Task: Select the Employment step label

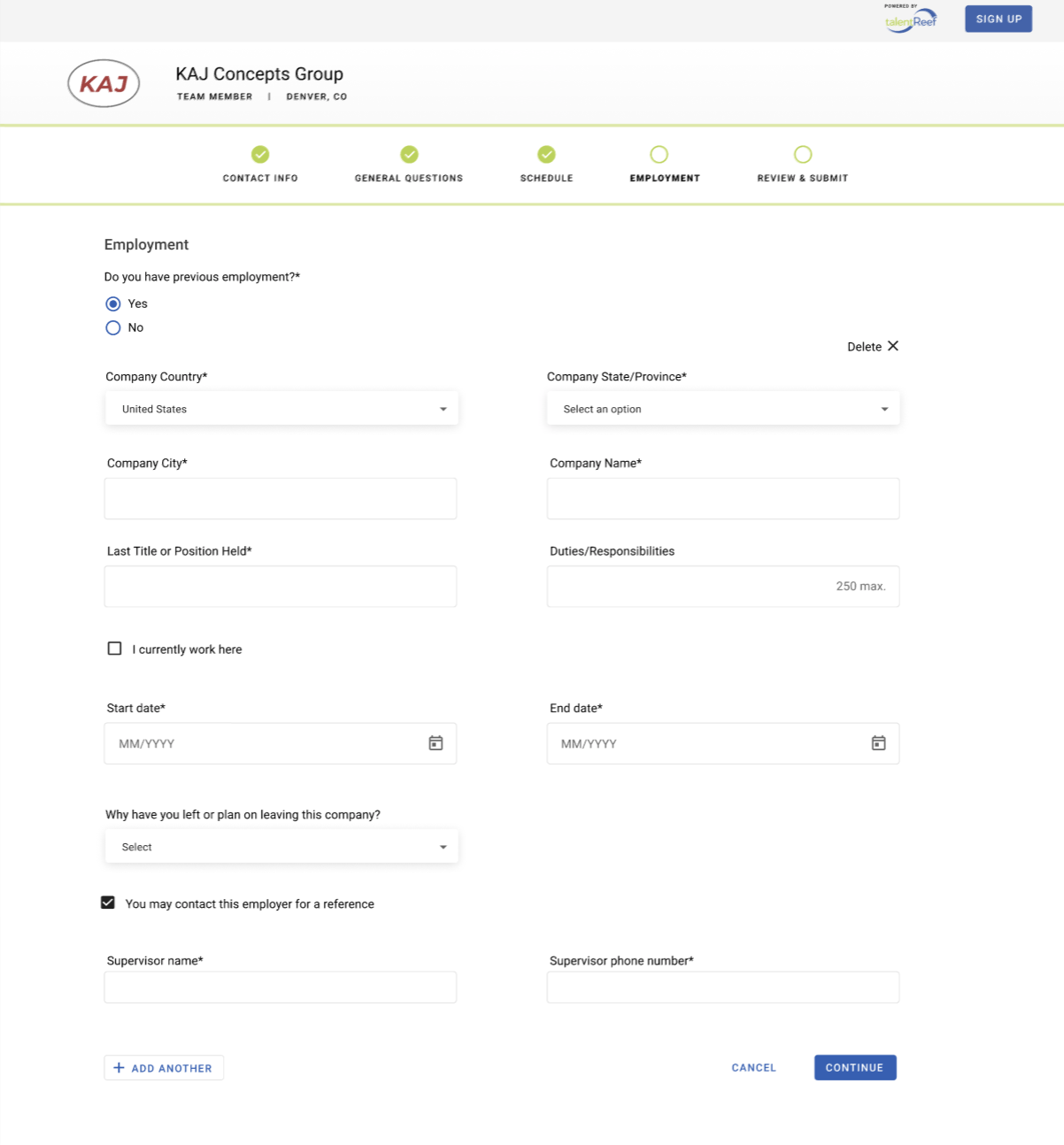Action: [x=665, y=178]
